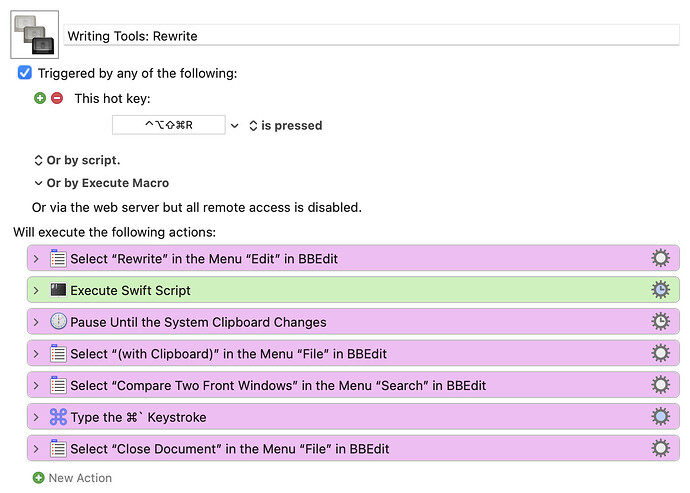Image resolution: width=690 pixels, height=493 pixels.
Task: Open gear menu for "Compare Two Front Windows" action
Action: pyautogui.click(x=660, y=385)
